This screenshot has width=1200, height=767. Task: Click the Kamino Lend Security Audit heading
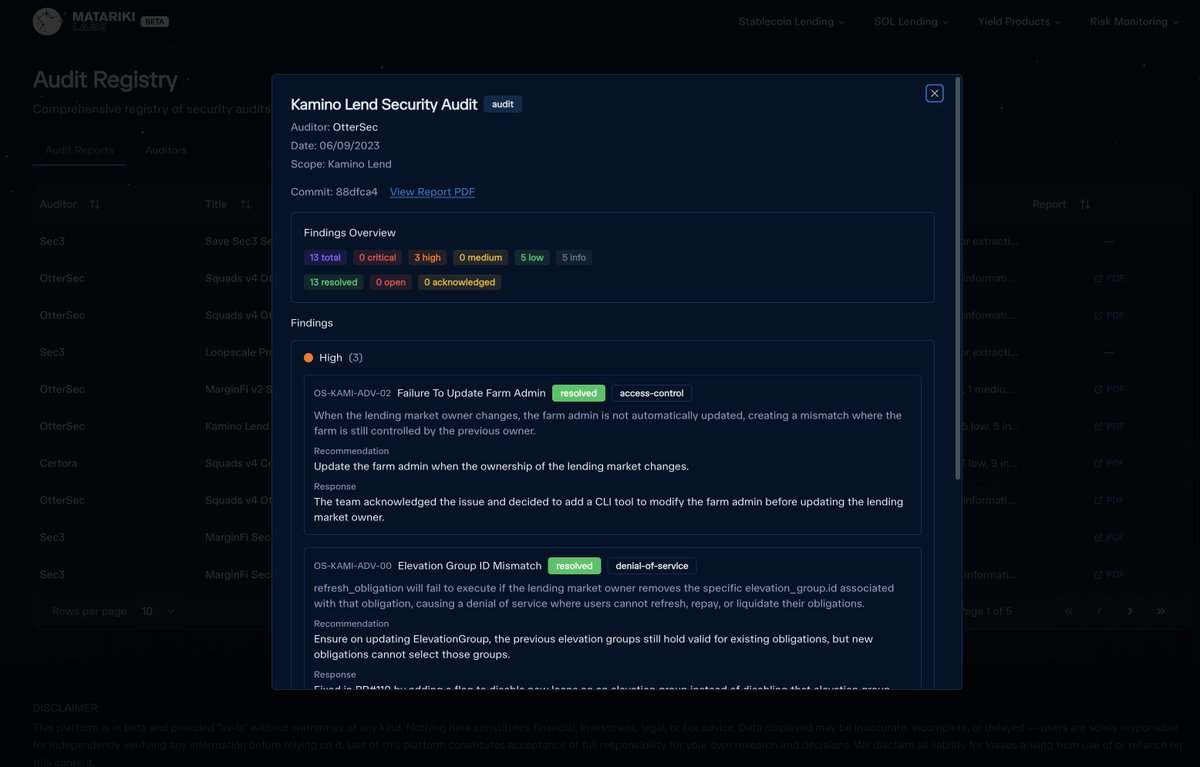point(384,104)
